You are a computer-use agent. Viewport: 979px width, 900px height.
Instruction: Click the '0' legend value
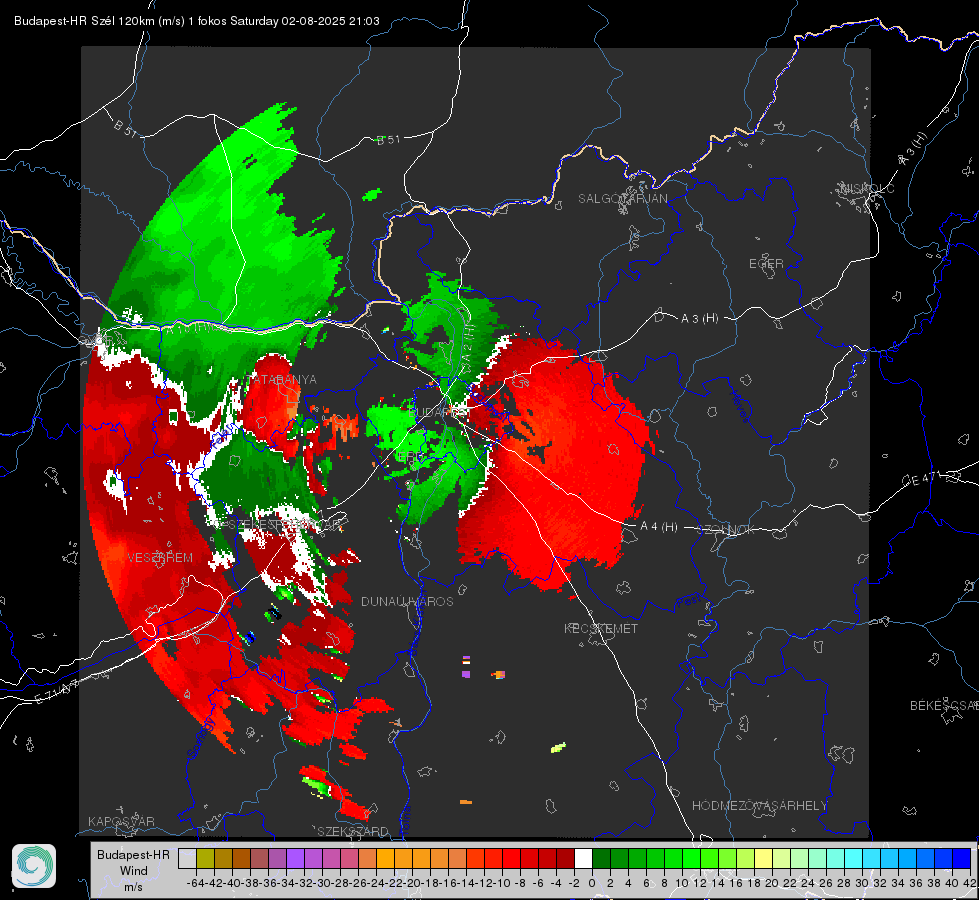pyautogui.click(x=592, y=883)
